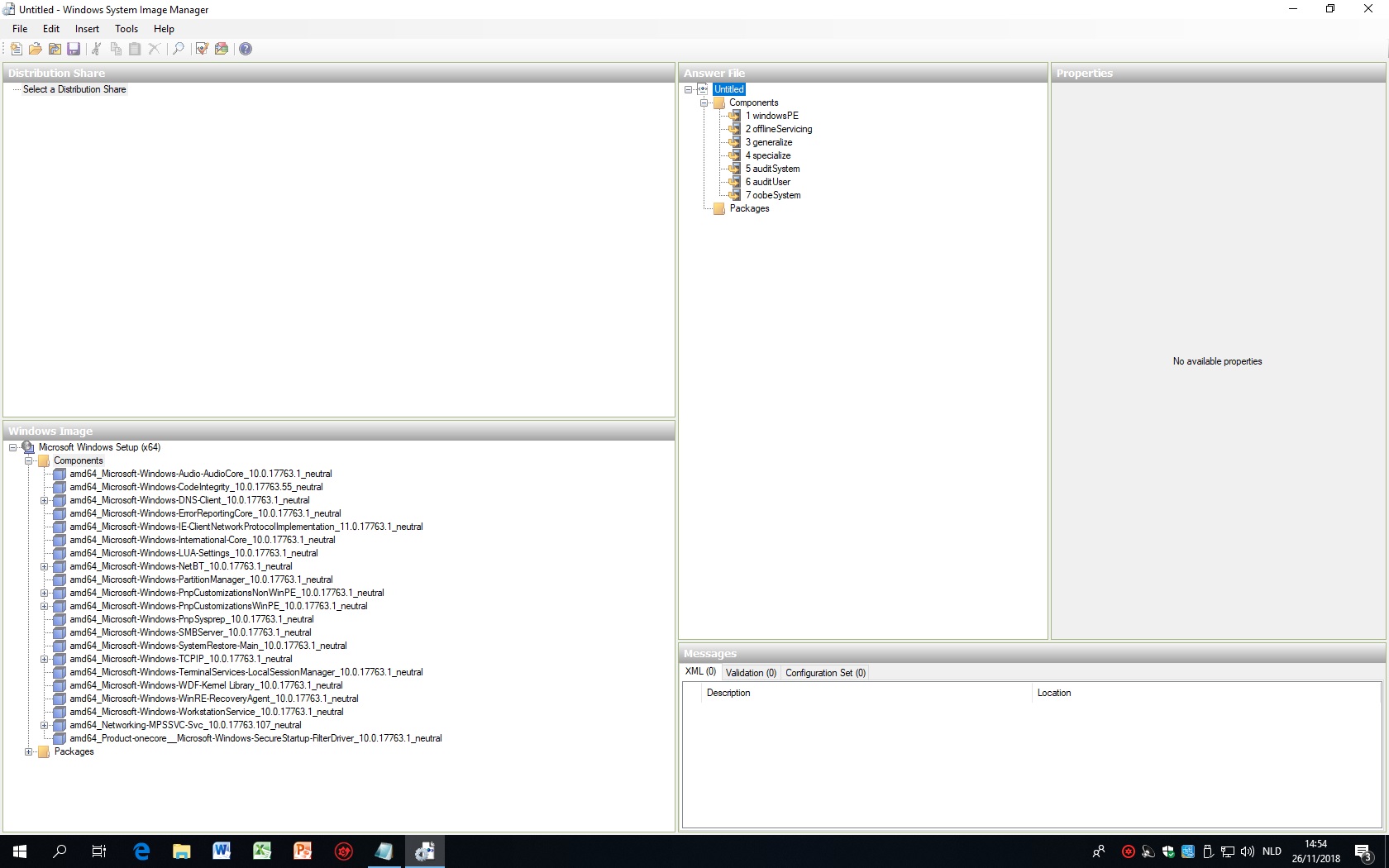
Task: Select the LUA-Settings component
Action: (x=193, y=553)
